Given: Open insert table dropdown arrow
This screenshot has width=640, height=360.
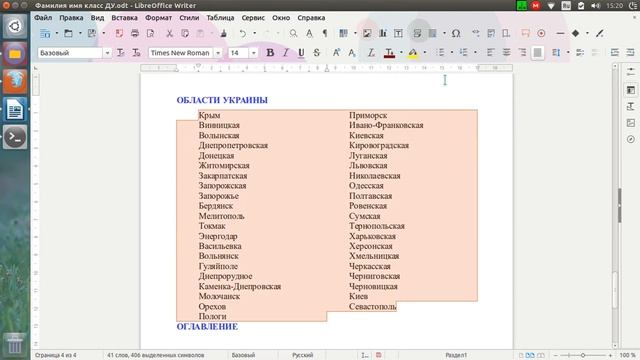Looking at the screenshot, I should click(x=355, y=33).
